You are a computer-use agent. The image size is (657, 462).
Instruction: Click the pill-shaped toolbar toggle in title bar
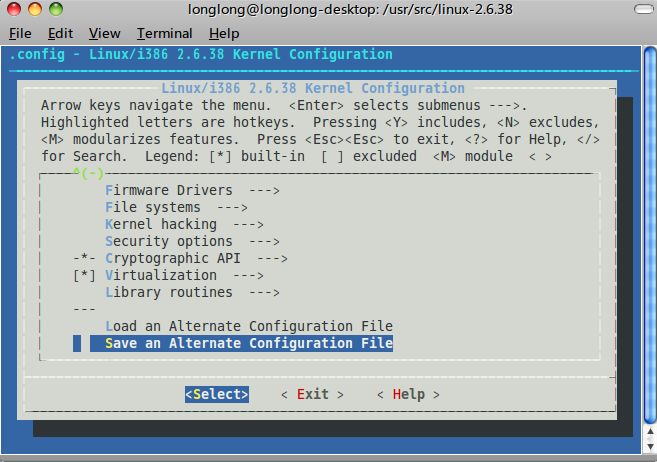[644, 9]
